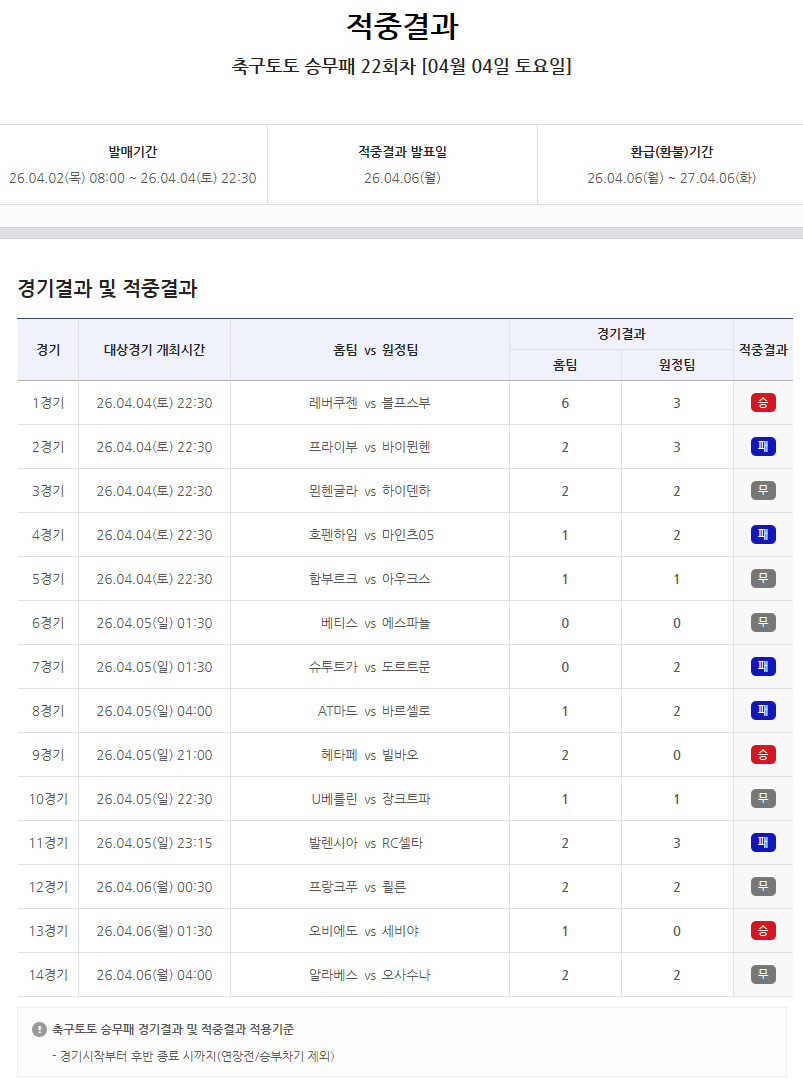Click the 무 badge for 함부르크 vs 아우크스
This screenshot has width=803, height=1079.
(763, 578)
